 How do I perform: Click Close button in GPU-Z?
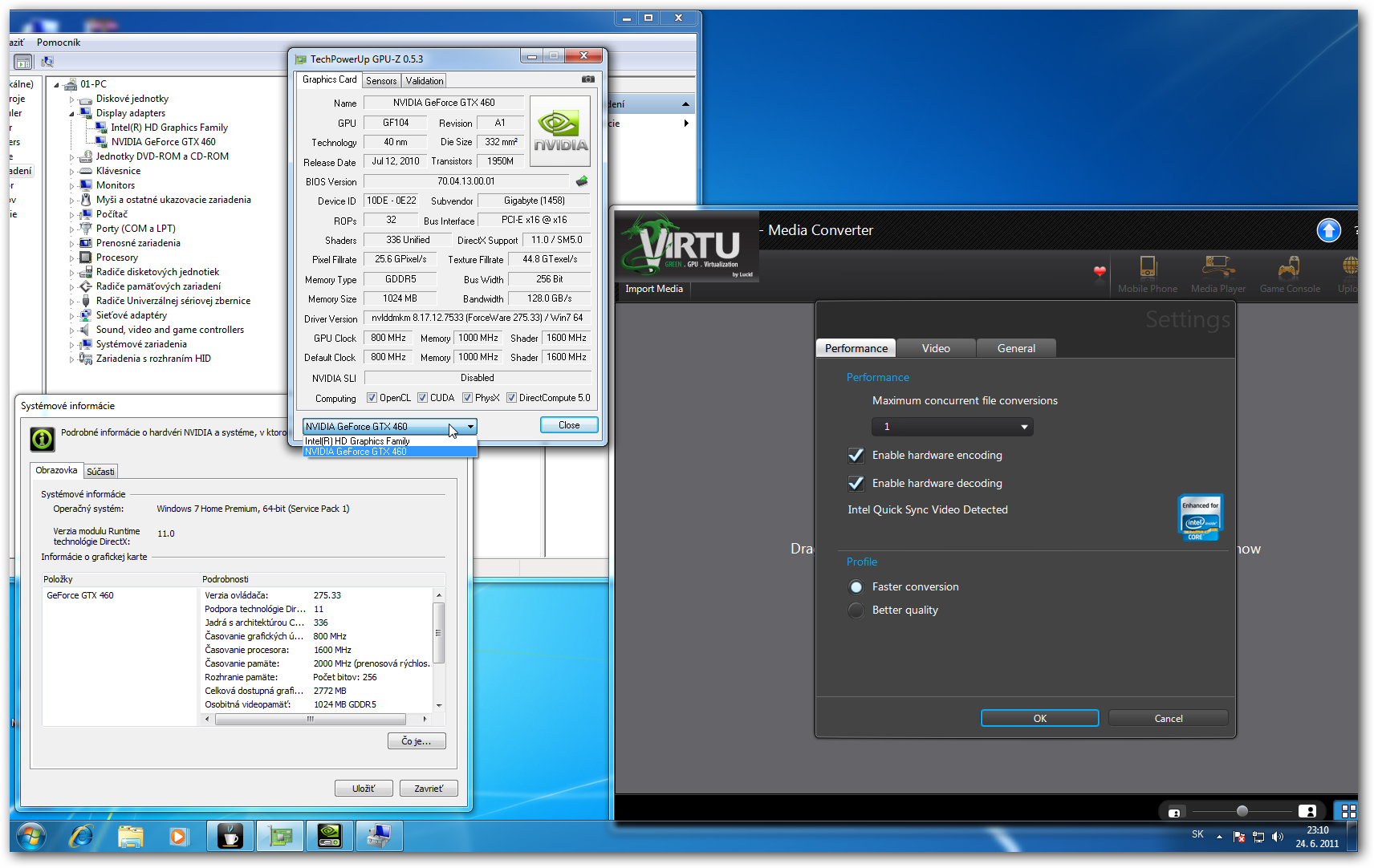(569, 425)
